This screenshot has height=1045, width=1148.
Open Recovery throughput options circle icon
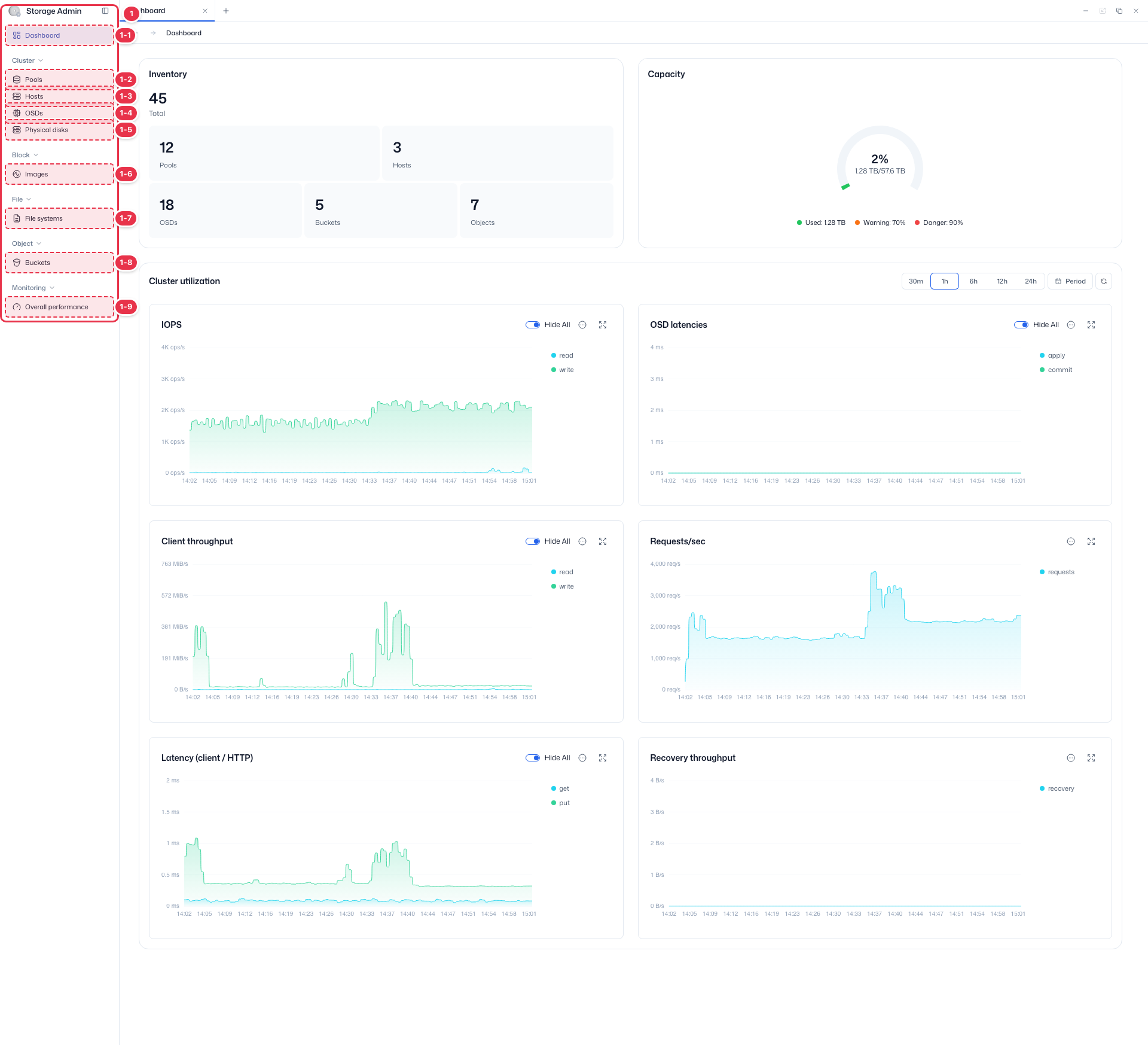[x=1071, y=758]
